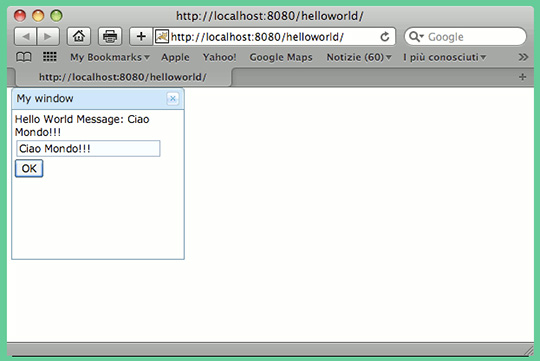Focus the Ciao Mondo!!! text field
Image resolution: width=540 pixels, height=361 pixels.
click(88, 148)
